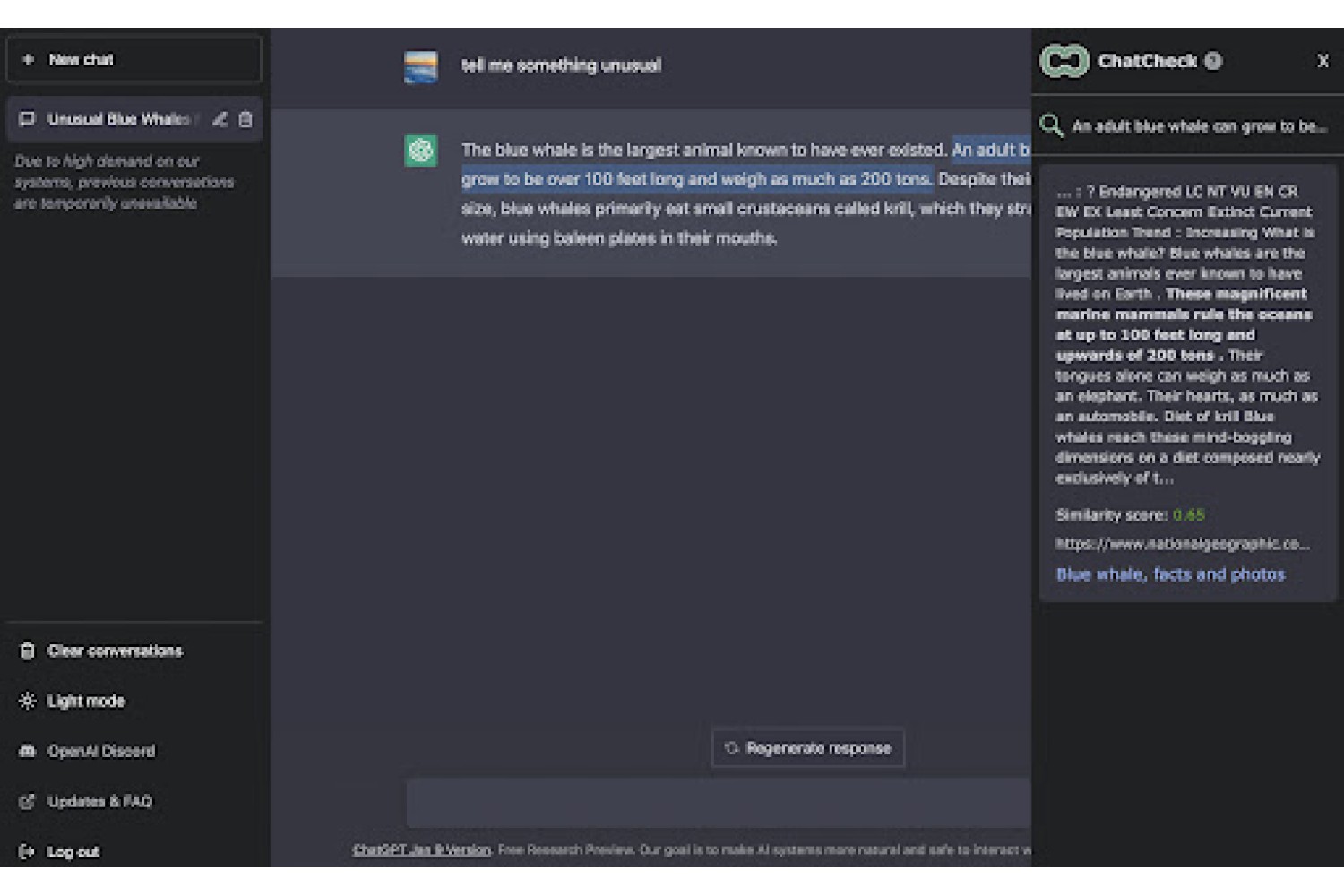Delete the Unusual Blue Whales chat via trash icon
The height and width of the screenshot is (896, 1344).
pyautogui.click(x=246, y=119)
